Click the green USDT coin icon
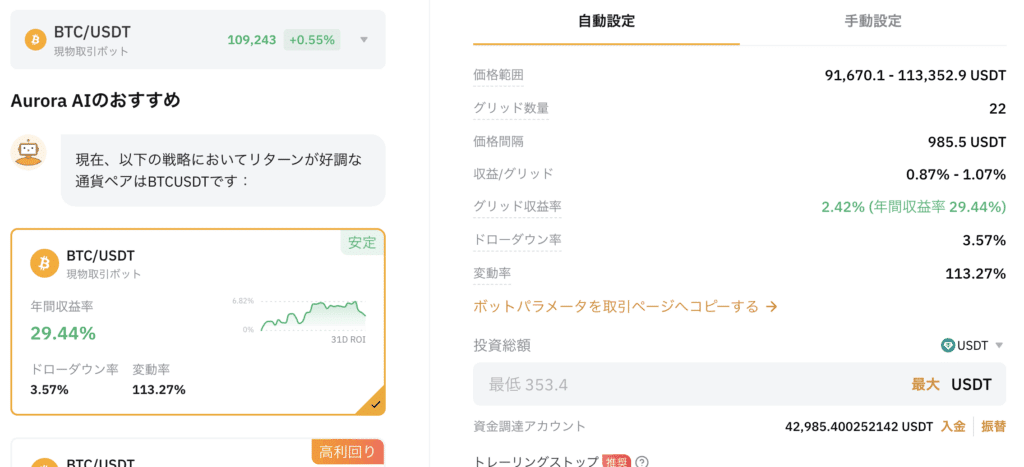The width and height of the screenshot is (1024, 467). tap(948, 345)
